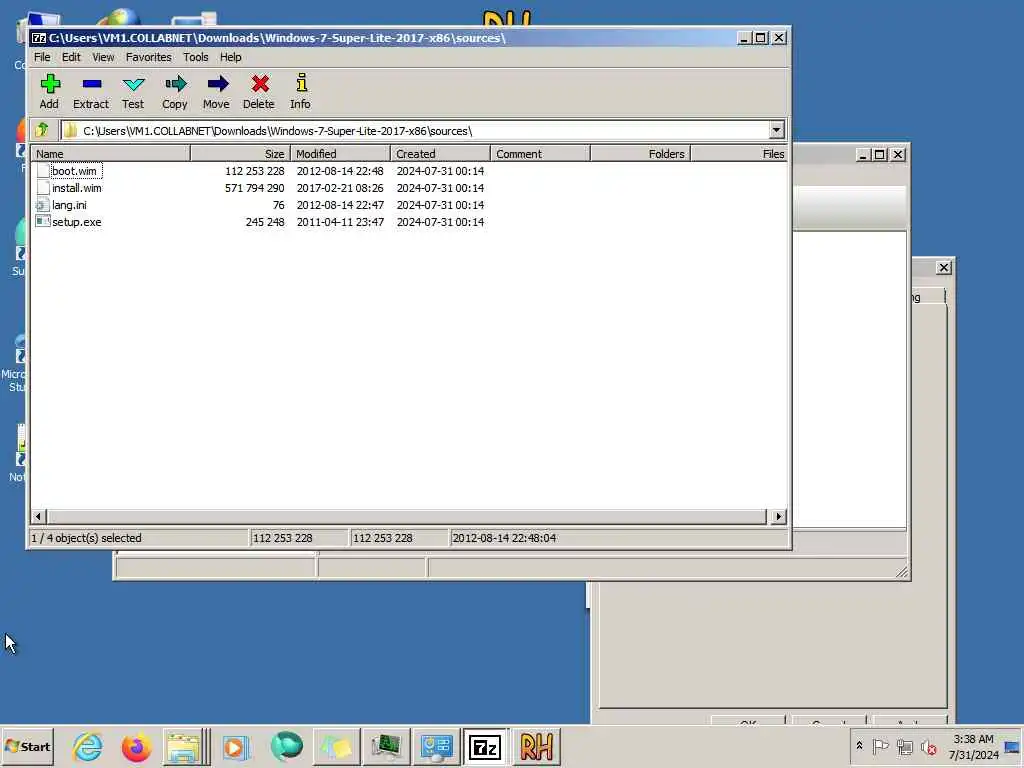Click the boot.wim file icon

pyautogui.click(x=43, y=171)
